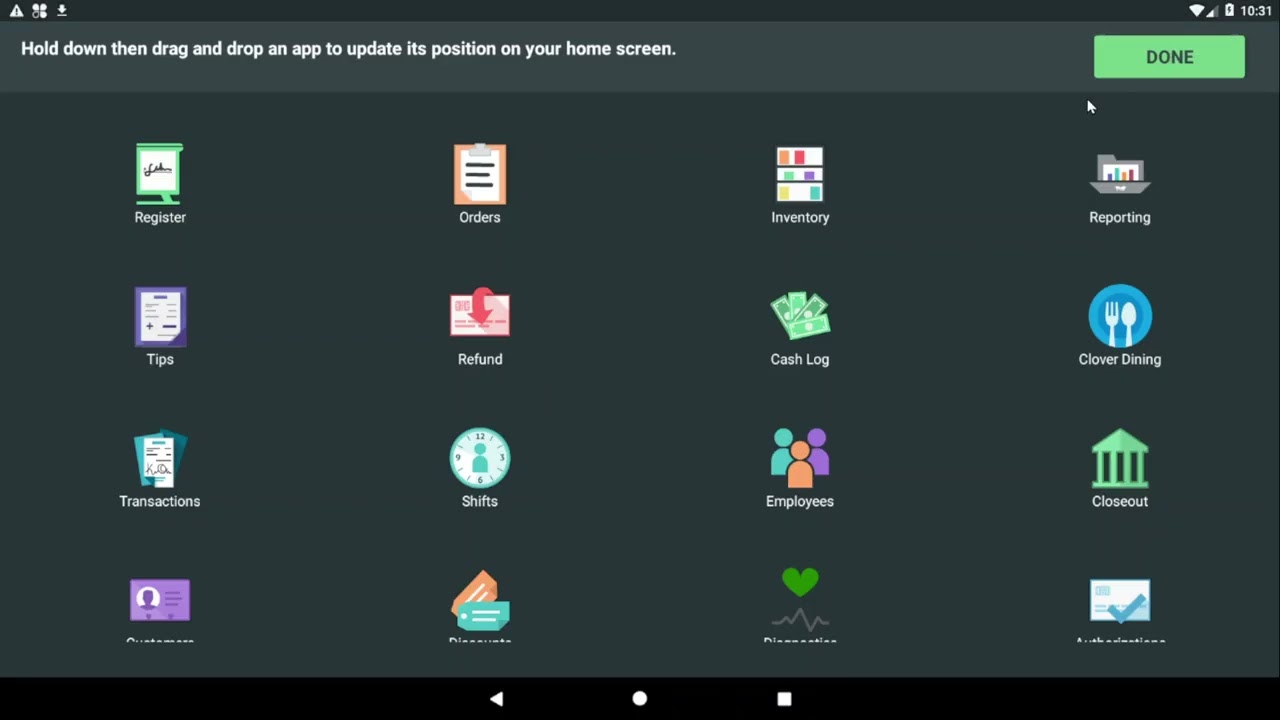The height and width of the screenshot is (720, 1280).
Task: Click the green DONE button
Action: coord(1169,57)
